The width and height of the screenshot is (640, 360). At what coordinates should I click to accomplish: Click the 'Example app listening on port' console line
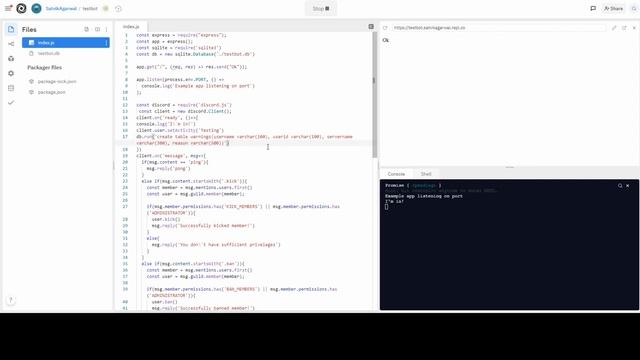click(424, 196)
